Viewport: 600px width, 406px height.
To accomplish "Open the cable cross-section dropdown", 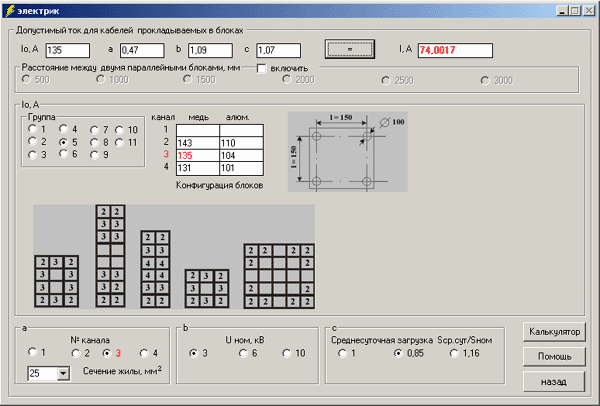I will [62, 373].
